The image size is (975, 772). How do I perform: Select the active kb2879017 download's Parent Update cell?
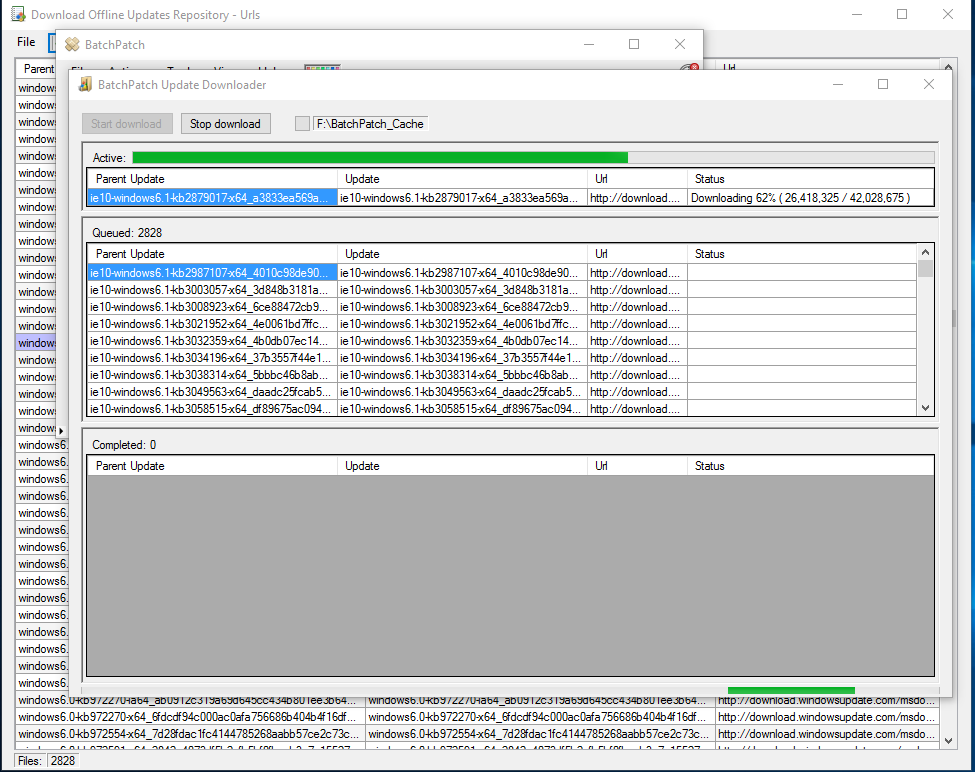212,198
